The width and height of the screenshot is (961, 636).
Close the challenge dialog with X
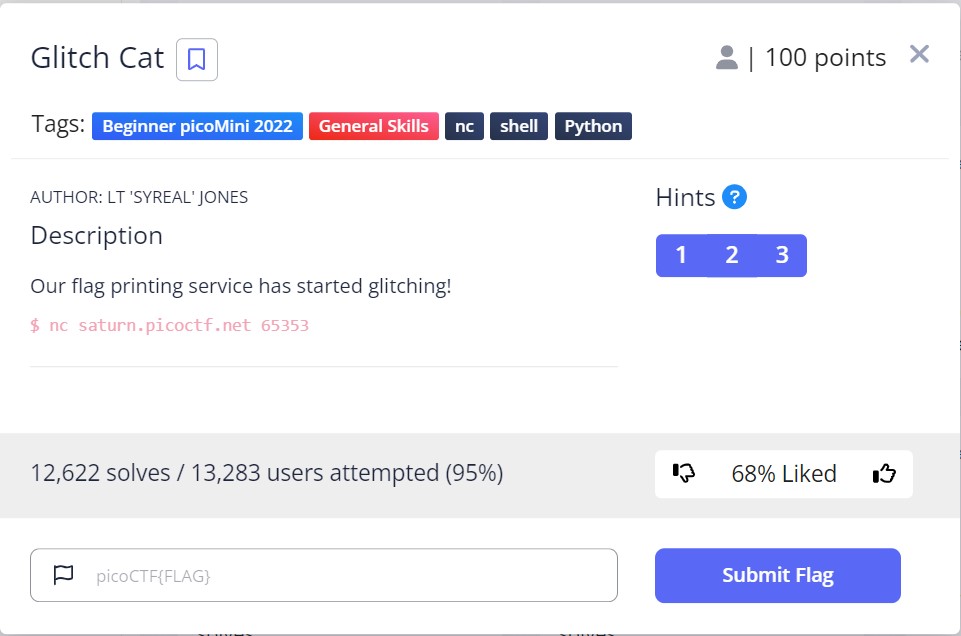pos(919,55)
